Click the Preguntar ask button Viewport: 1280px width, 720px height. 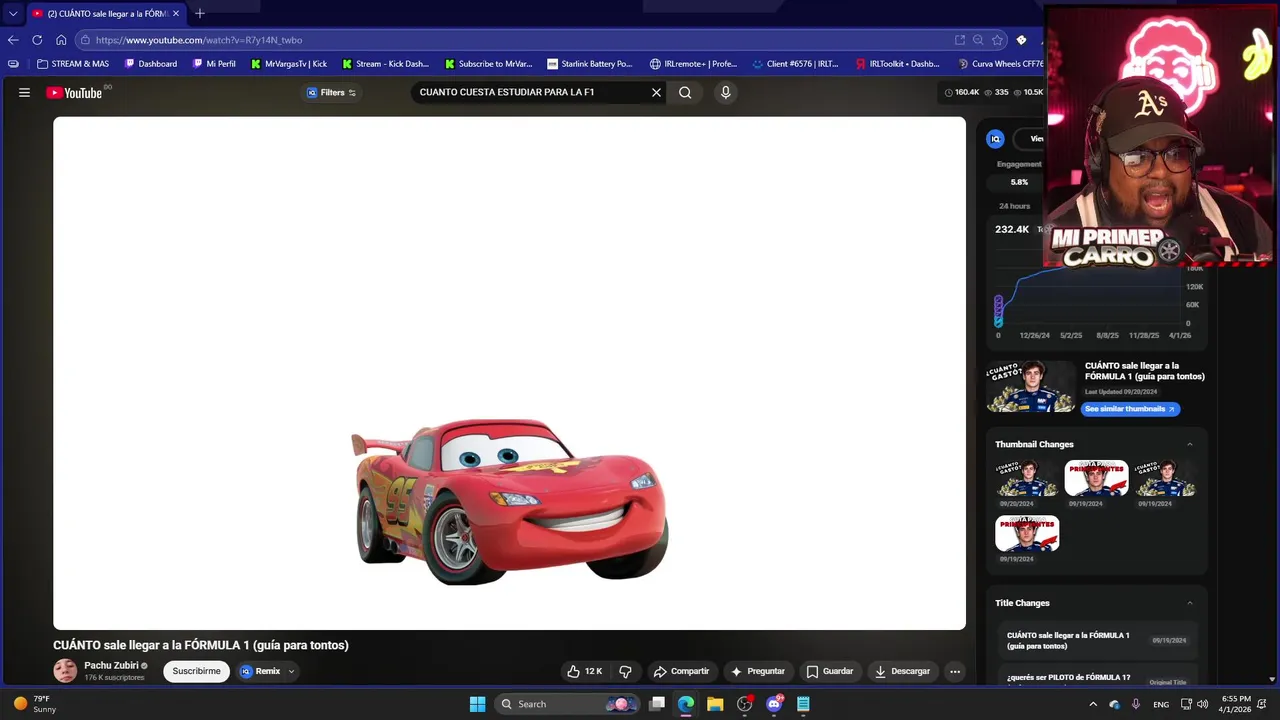758,671
